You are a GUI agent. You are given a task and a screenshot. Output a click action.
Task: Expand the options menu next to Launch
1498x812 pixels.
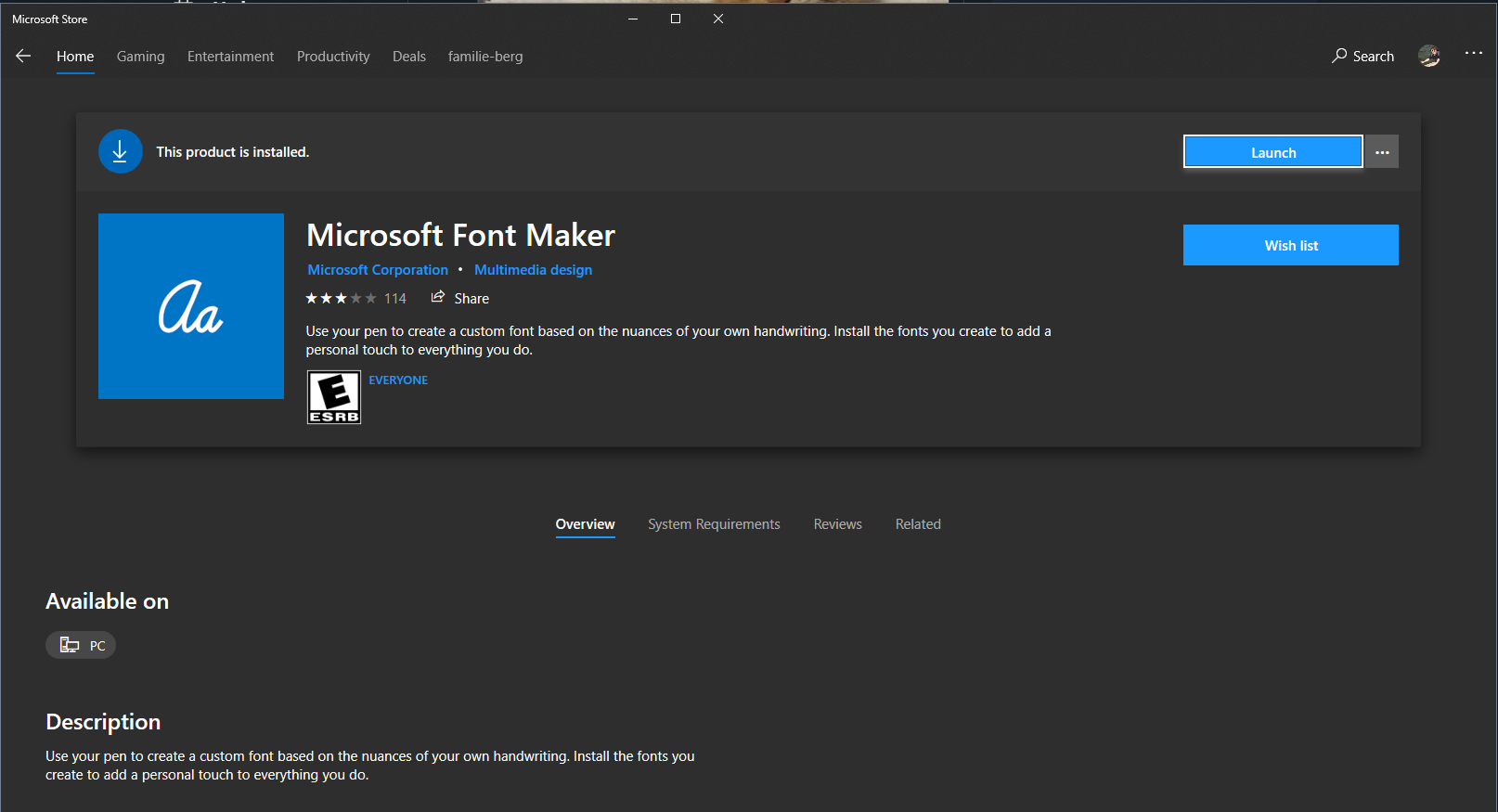click(x=1382, y=152)
